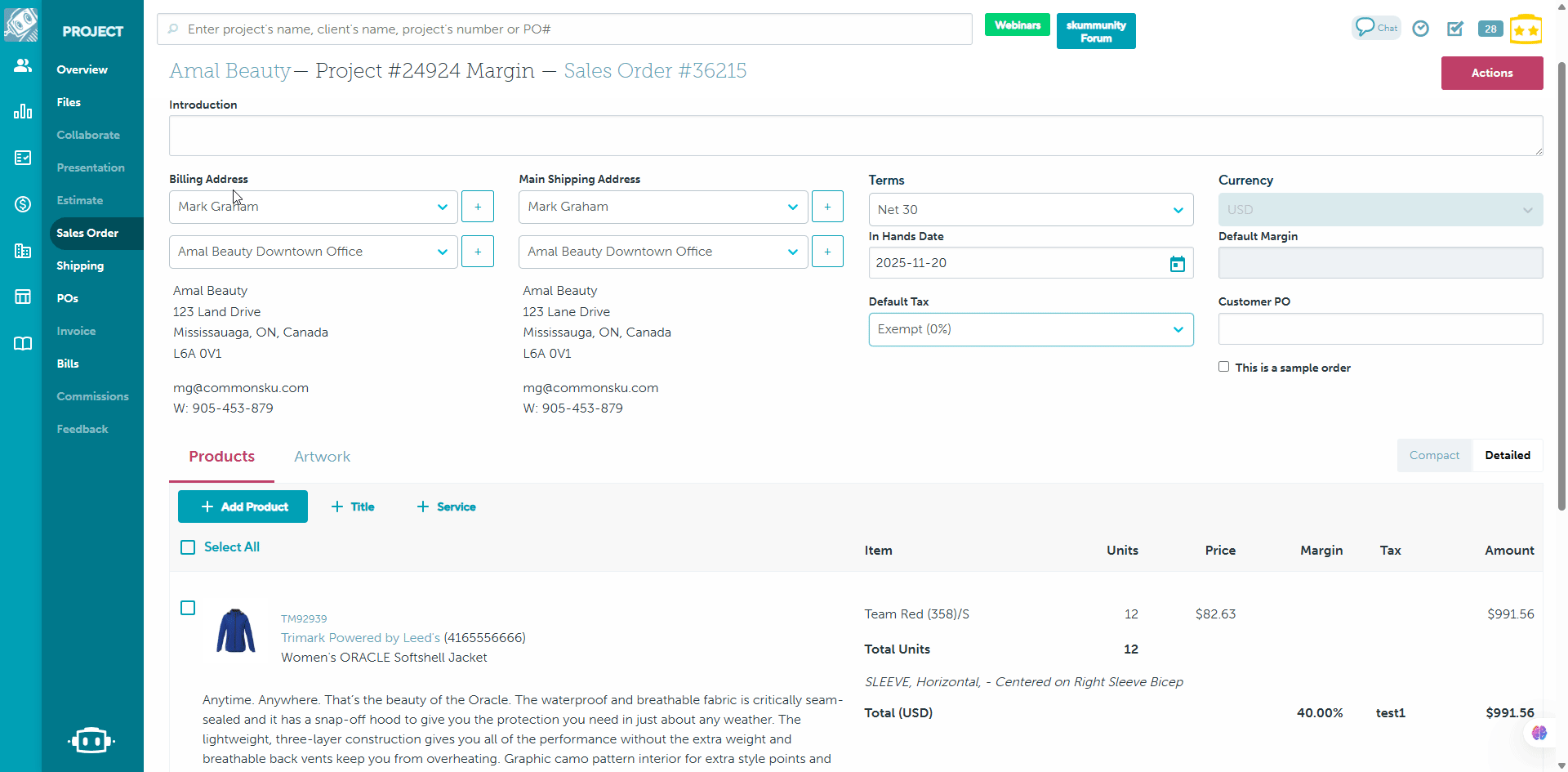Click the robot assistant icon

pos(91,740)
